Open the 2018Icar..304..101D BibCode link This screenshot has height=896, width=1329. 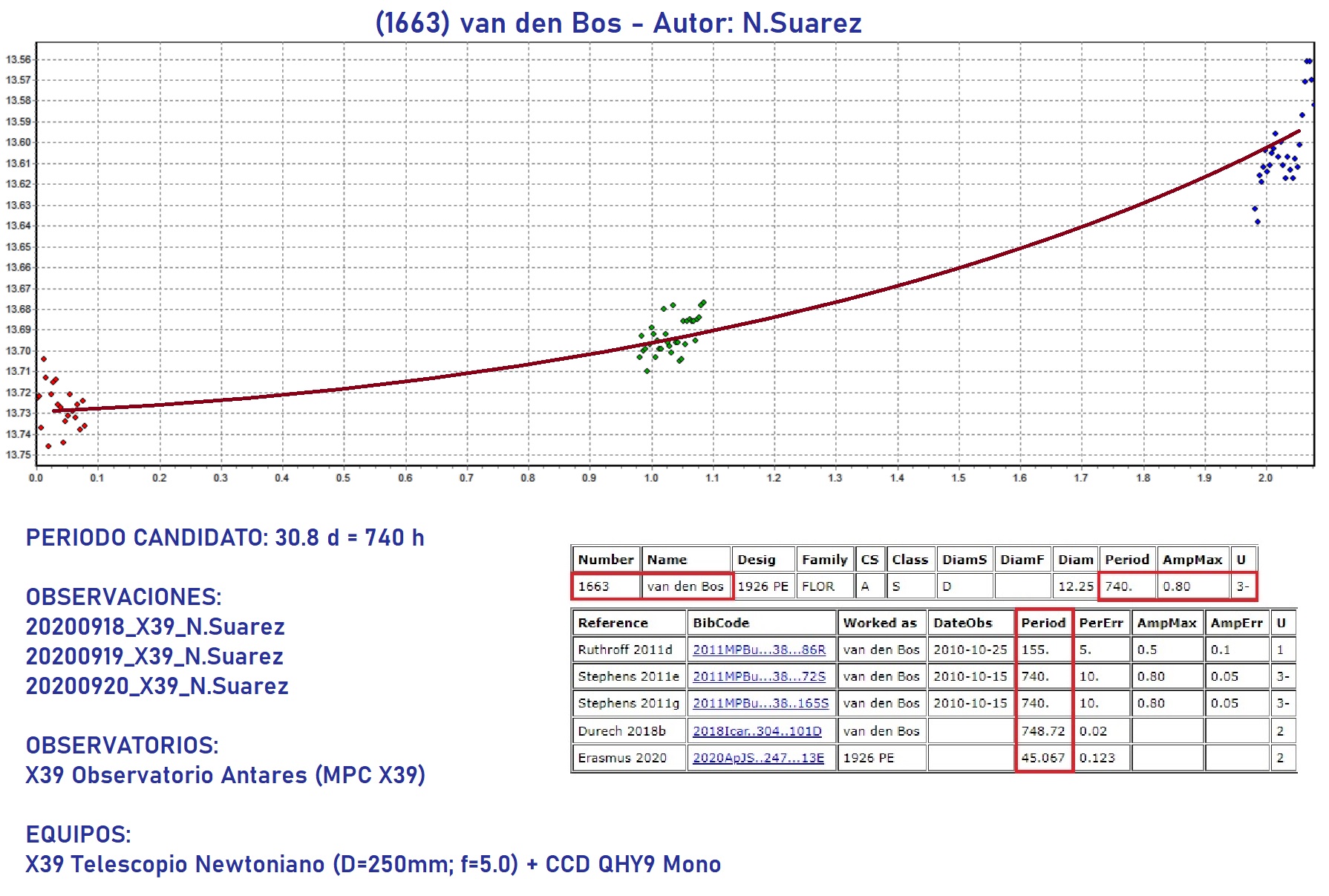757,731
